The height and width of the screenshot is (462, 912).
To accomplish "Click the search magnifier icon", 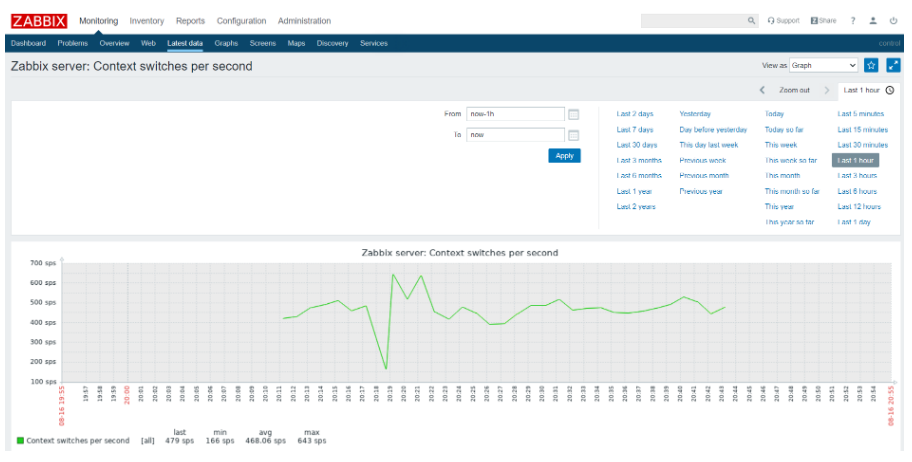I will click(751, 21).
